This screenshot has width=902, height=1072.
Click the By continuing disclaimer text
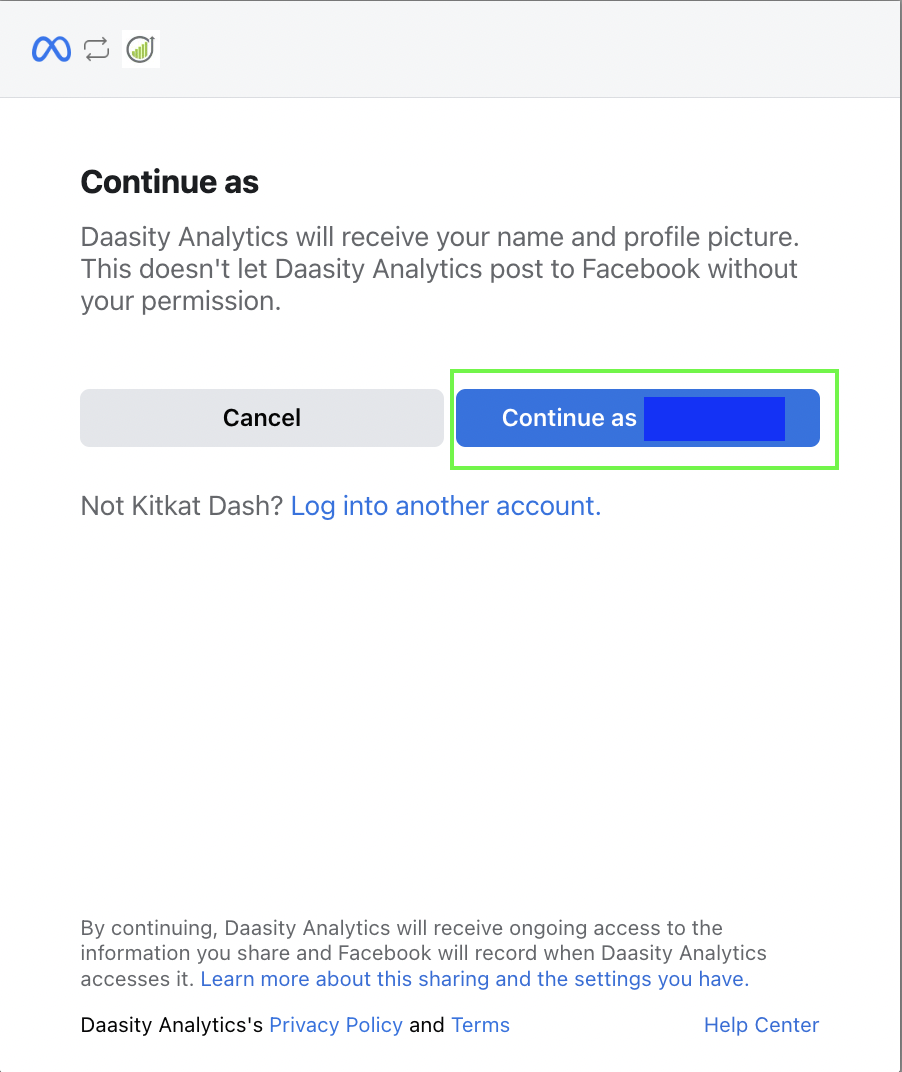click(401, 928)
